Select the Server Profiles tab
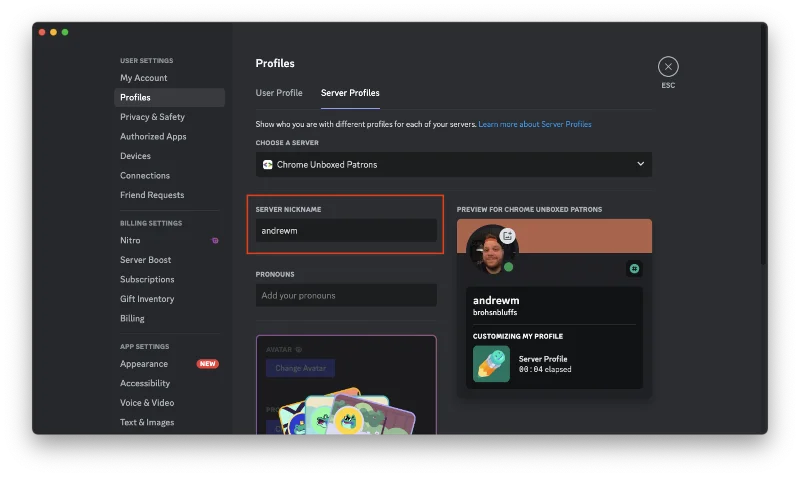The image size is (800, 477). pyautogui.click(x=350, y=93)
